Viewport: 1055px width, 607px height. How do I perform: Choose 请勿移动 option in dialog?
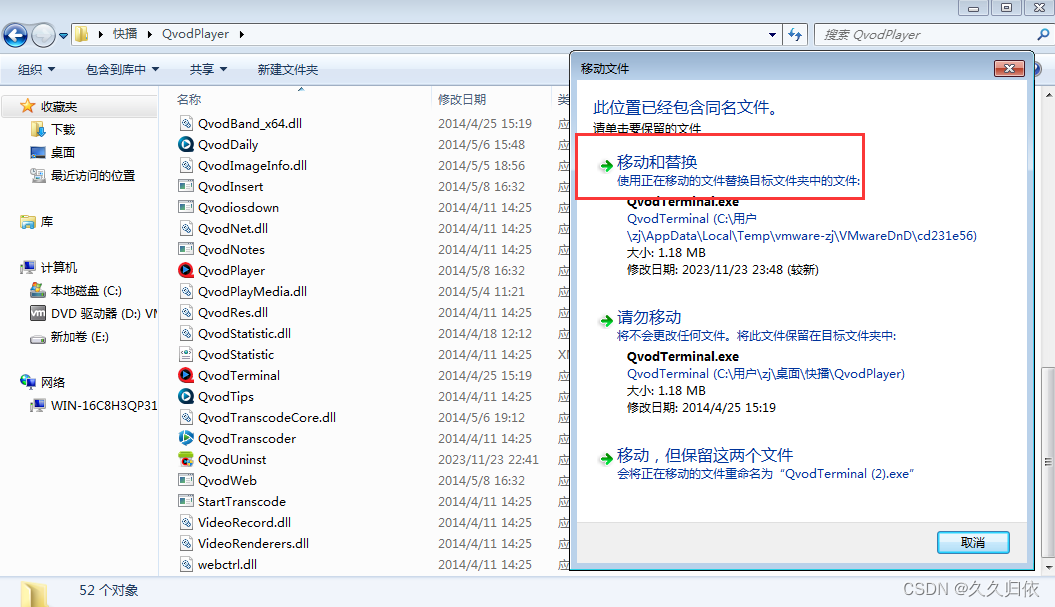pyautogui.click(x=649, y=318)
